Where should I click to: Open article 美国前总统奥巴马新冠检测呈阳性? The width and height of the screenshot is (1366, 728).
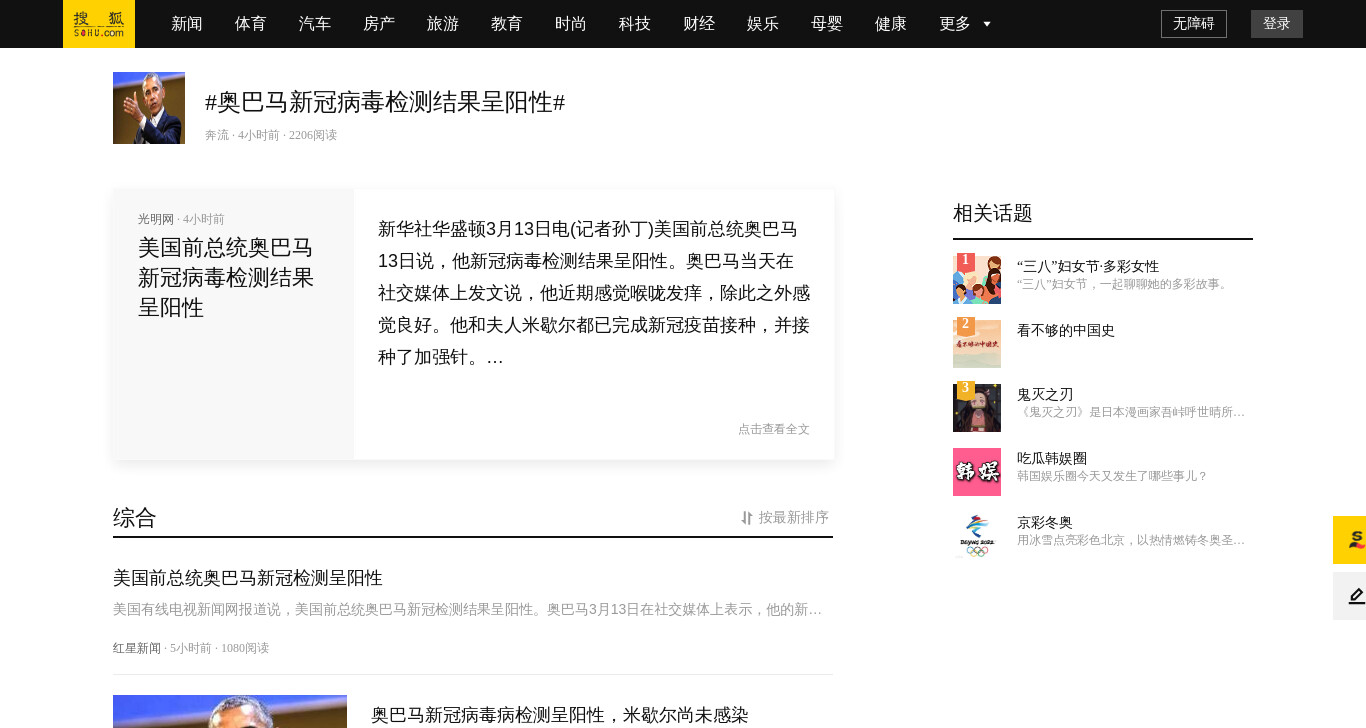click(x=248, y=578)
